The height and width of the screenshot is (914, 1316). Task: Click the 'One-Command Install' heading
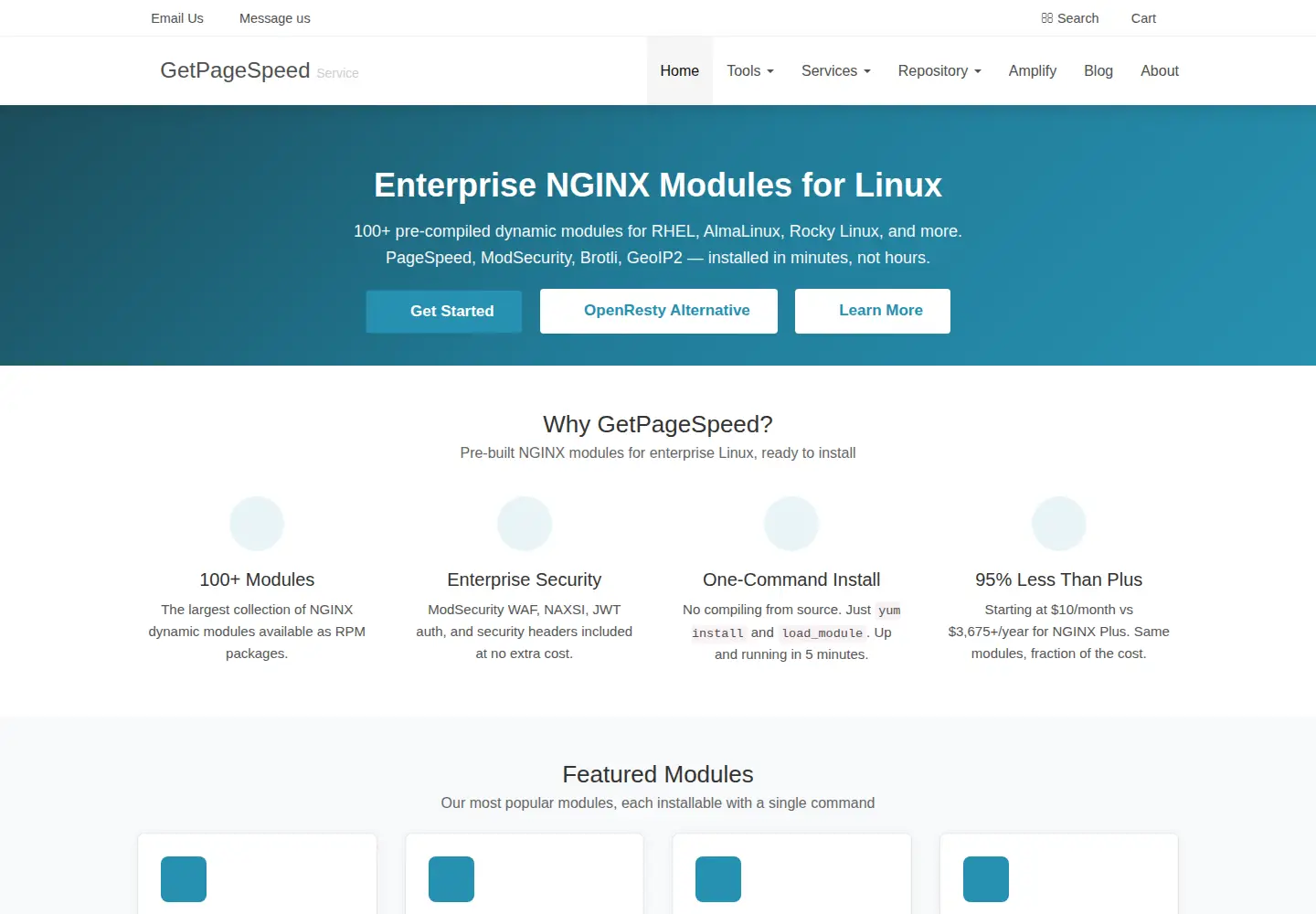pos(791,579)
